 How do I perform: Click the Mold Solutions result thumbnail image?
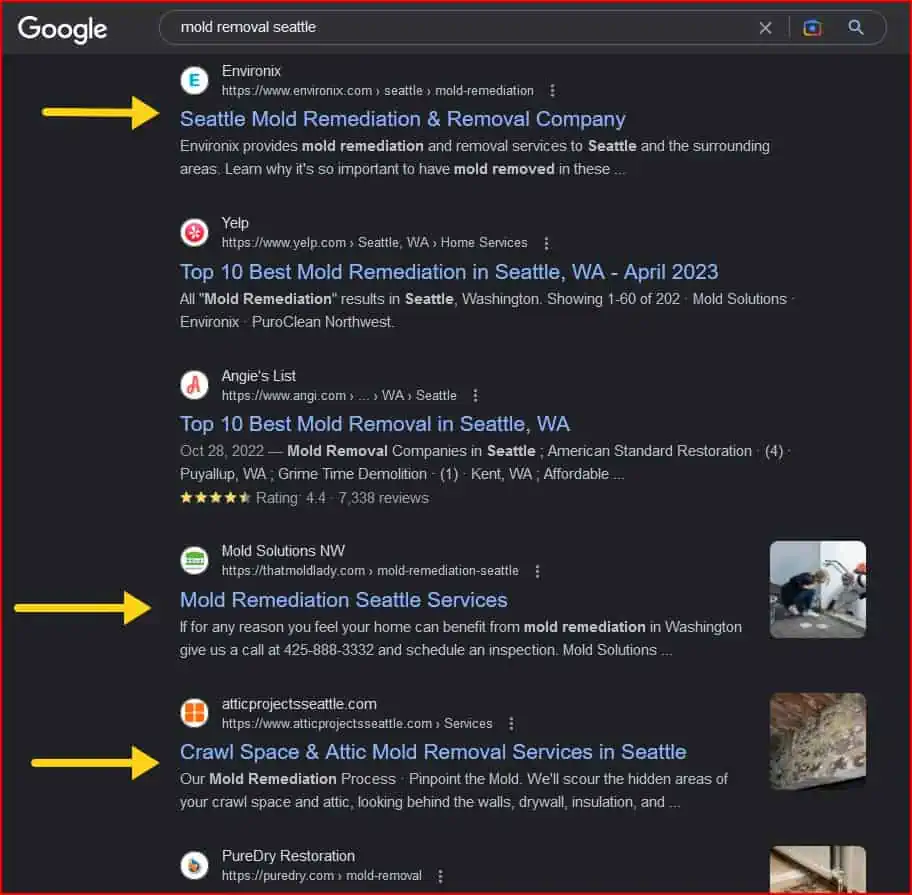pos(817,589)
